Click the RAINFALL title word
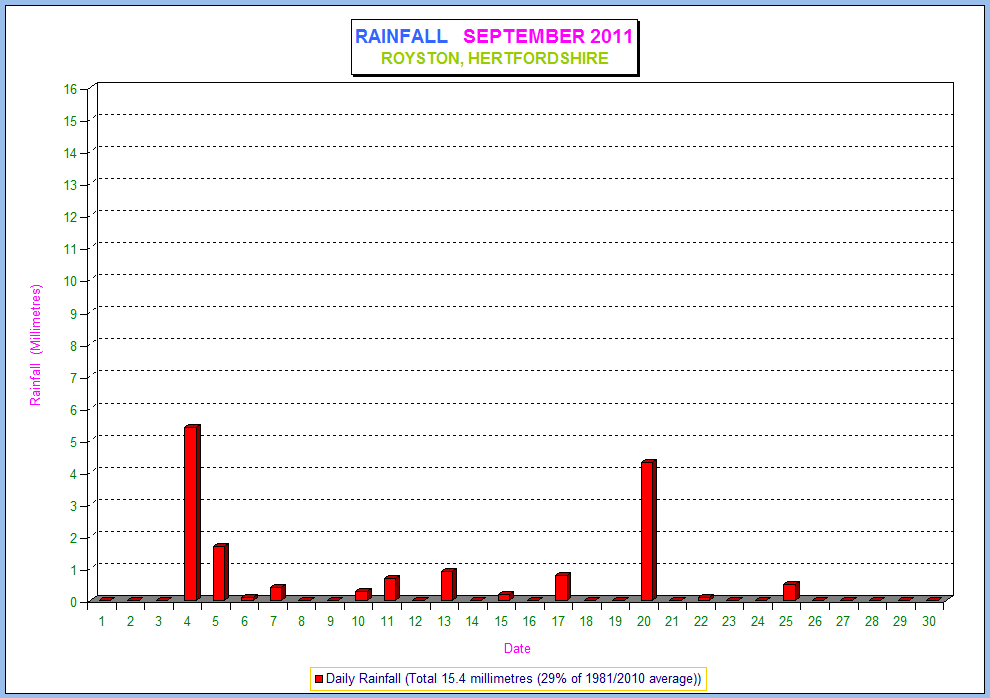 coord(402,37)
